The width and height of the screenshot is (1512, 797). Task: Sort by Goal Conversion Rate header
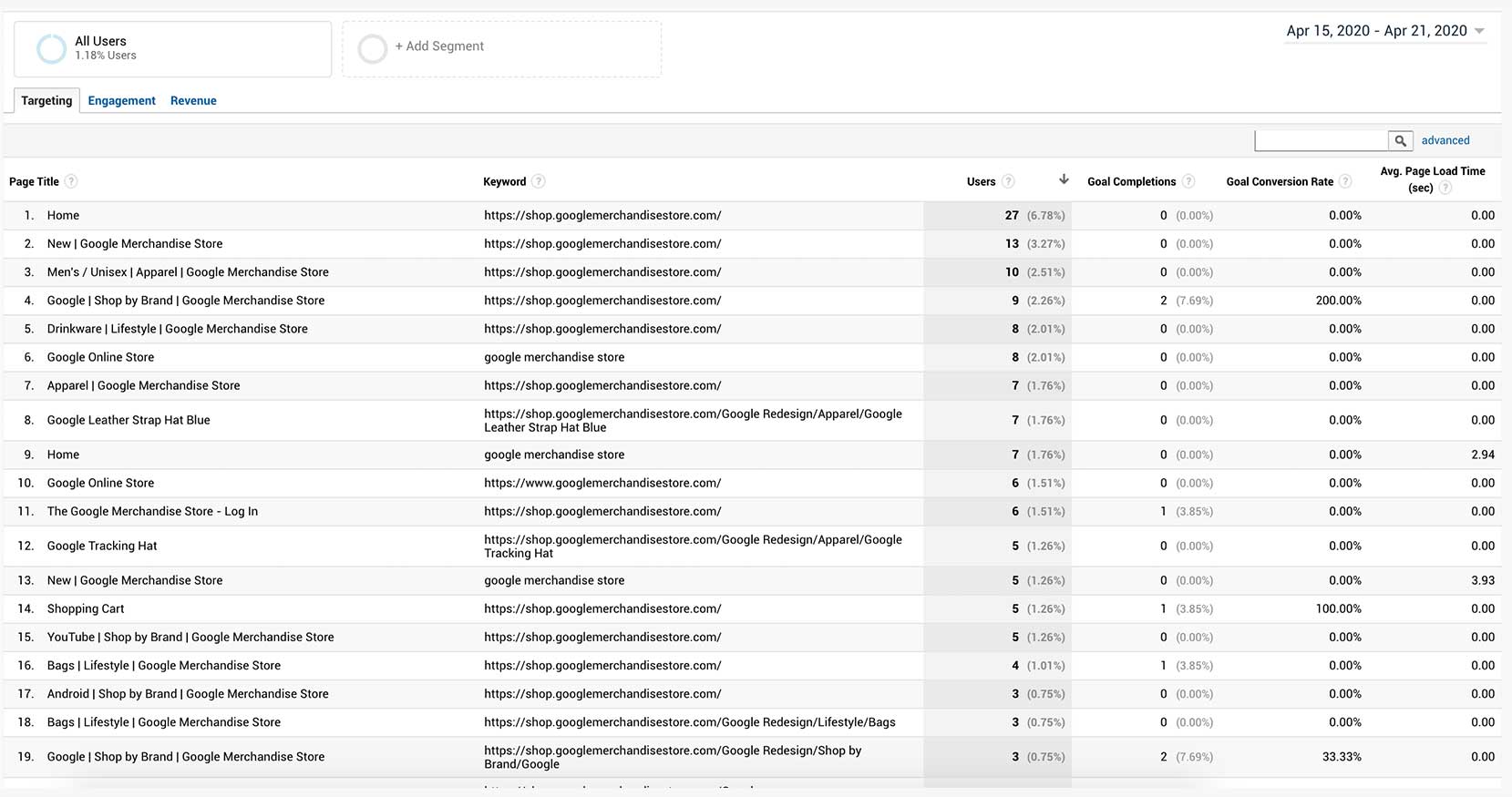click(x=1280, y=181)
